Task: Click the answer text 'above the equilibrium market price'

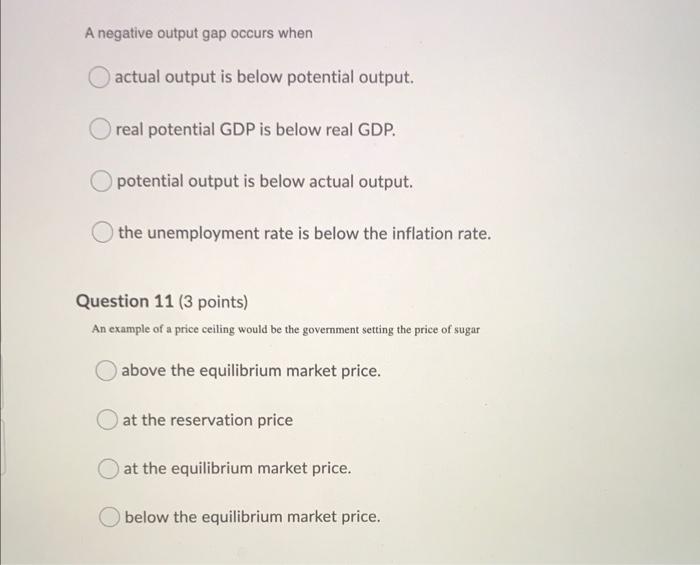Action: pyautogui.click(x=252, y=371)
